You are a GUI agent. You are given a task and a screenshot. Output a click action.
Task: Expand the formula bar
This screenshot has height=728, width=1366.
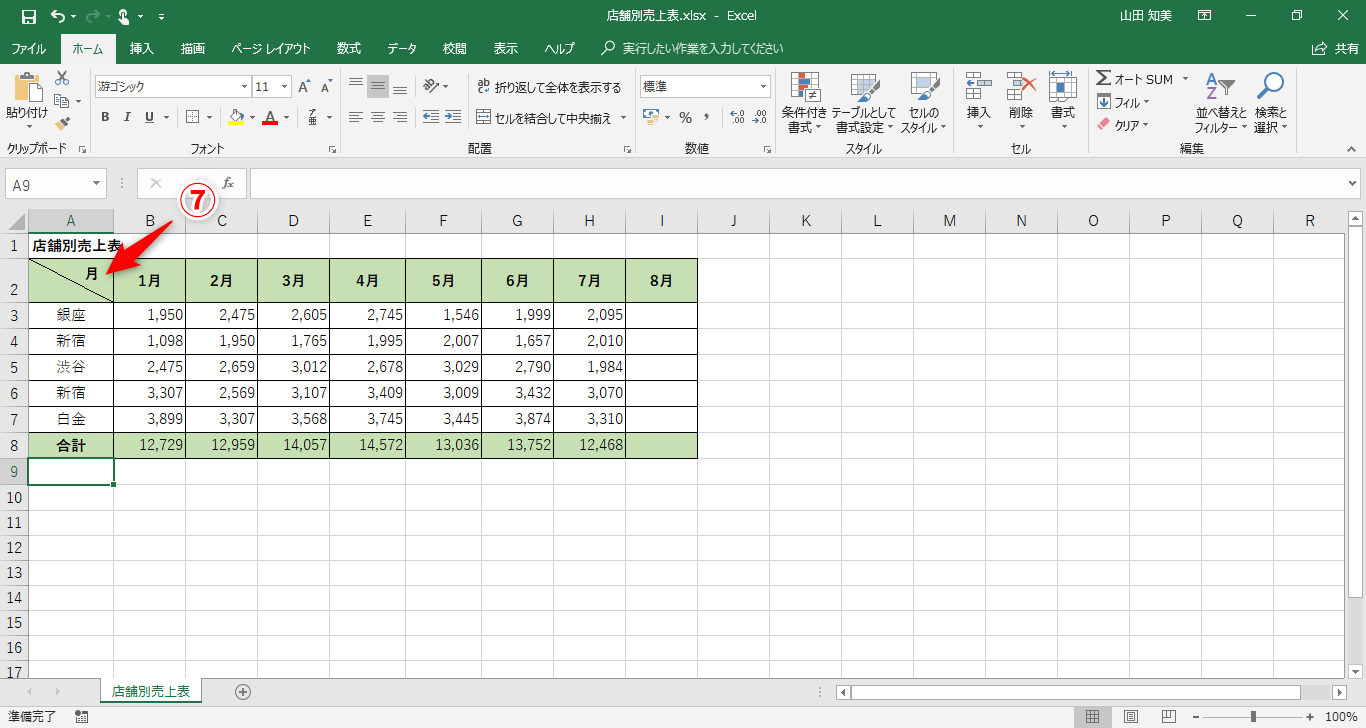tap(1353, 183)
